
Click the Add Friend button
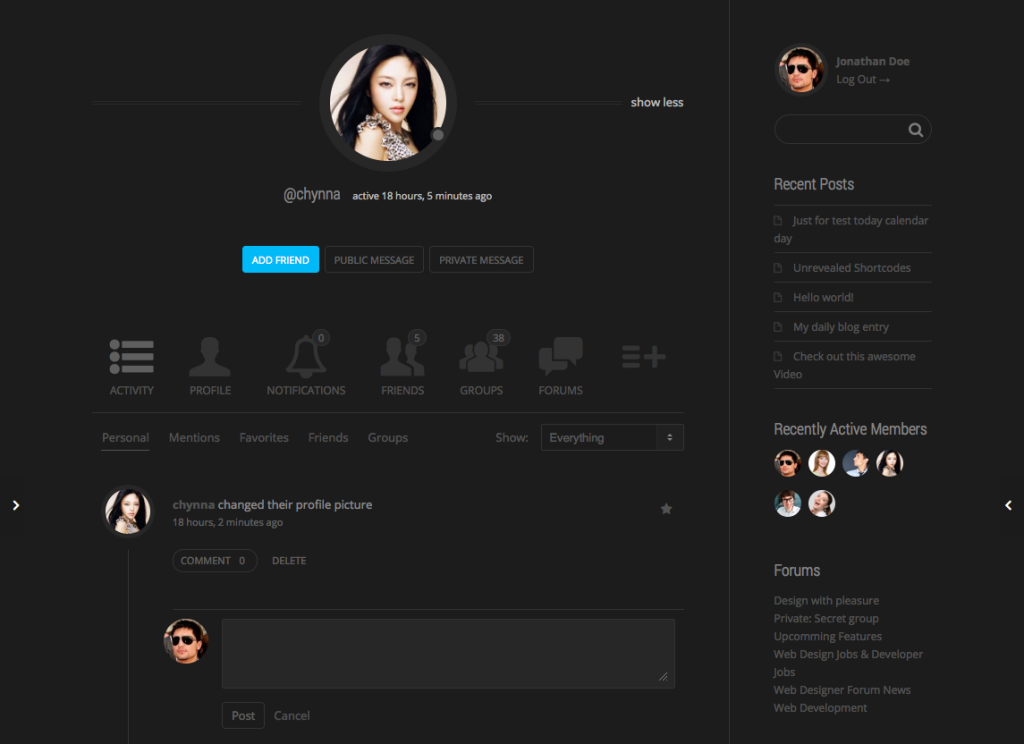click(x=280, y=259)
